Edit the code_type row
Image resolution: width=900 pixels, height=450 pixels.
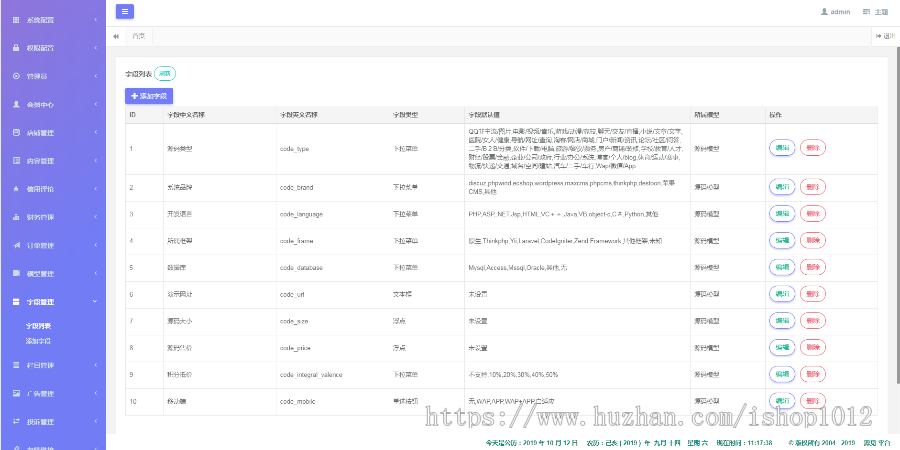[x=782, y=148]
